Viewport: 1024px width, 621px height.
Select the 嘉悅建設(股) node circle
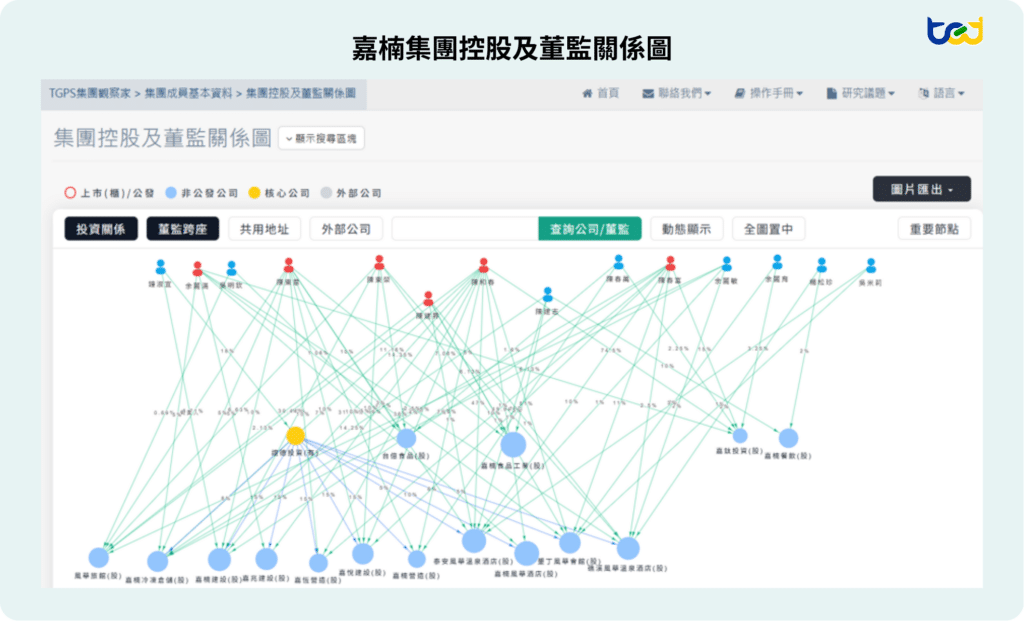[362, 554]
